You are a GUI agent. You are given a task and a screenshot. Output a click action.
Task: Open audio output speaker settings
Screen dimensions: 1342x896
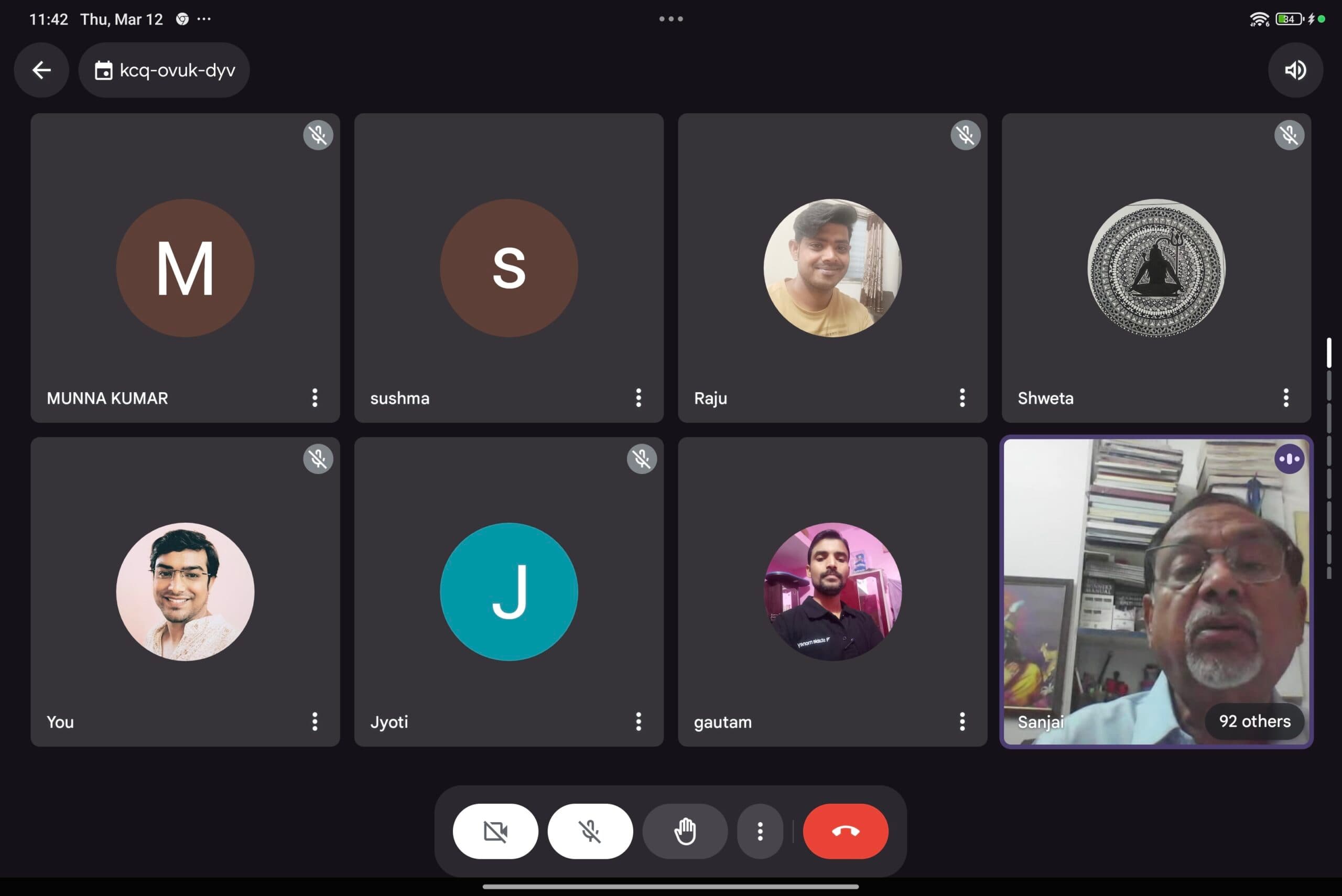tap(1295, 70)
